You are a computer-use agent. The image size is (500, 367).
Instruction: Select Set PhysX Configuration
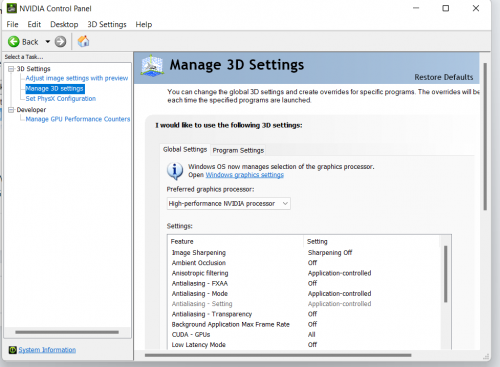tap(61, 99)
